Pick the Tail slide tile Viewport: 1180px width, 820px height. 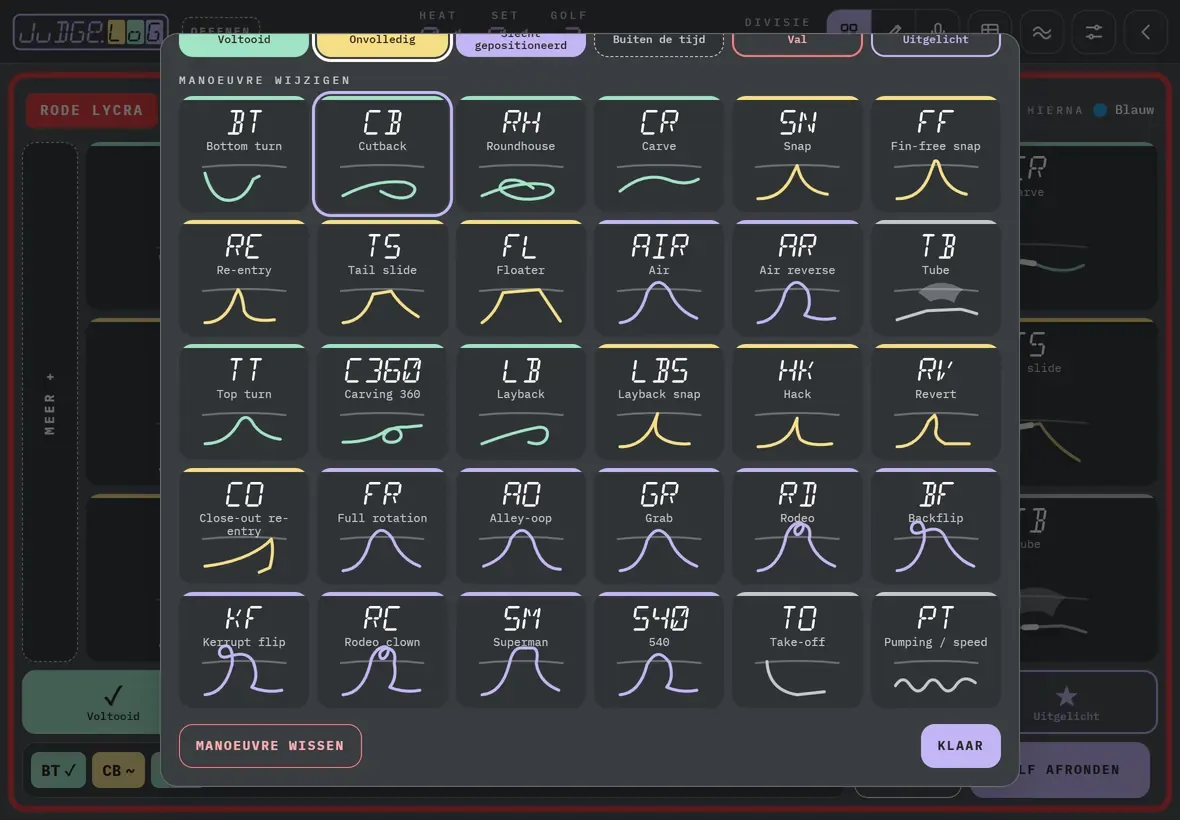click(x=382, y=278)
